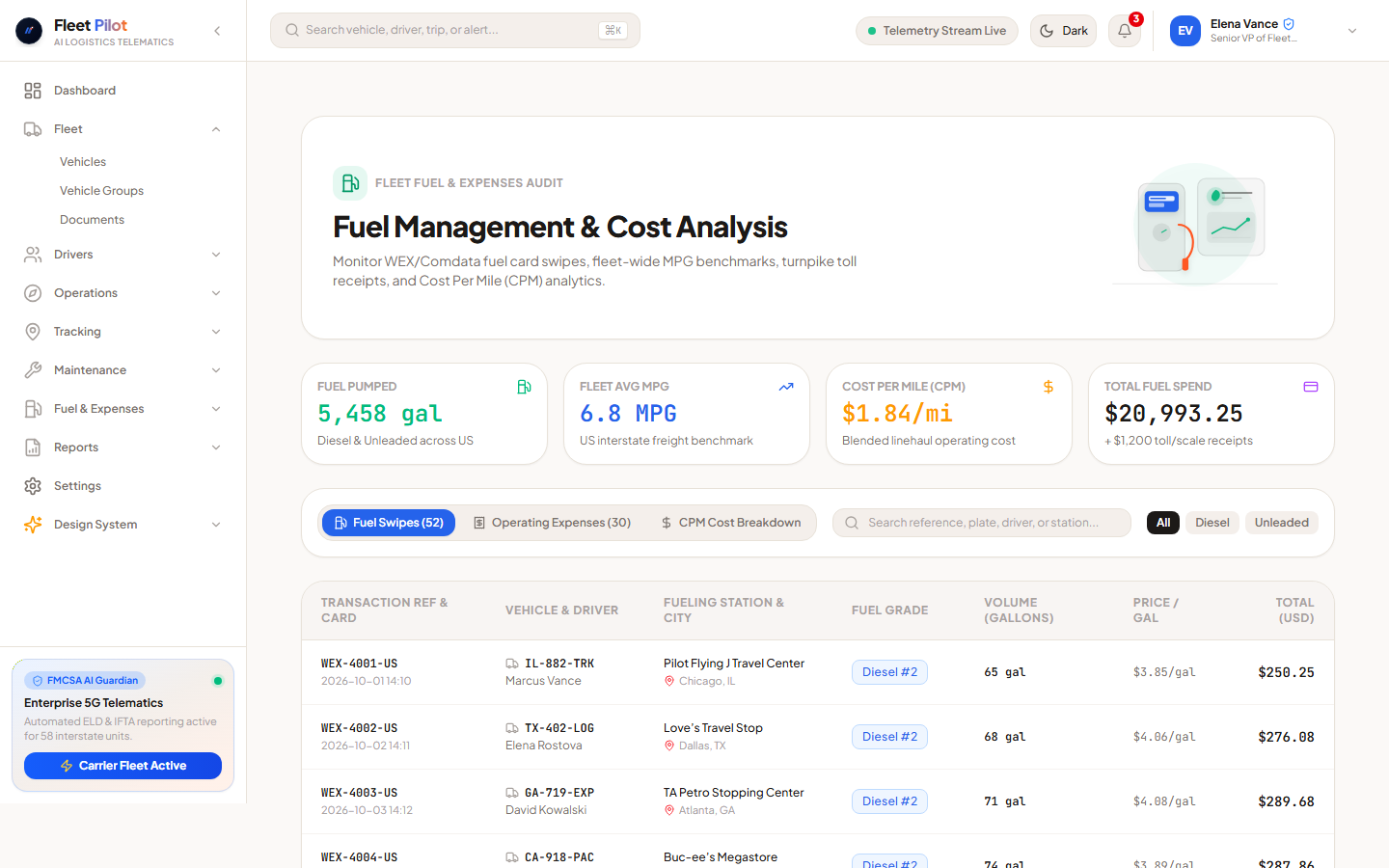The height and width of the screenshot is (868, 1389).
Task: Open the Elena Vance account dropdown arrow
Action: pyautogui.click(x=1352, y=31)
